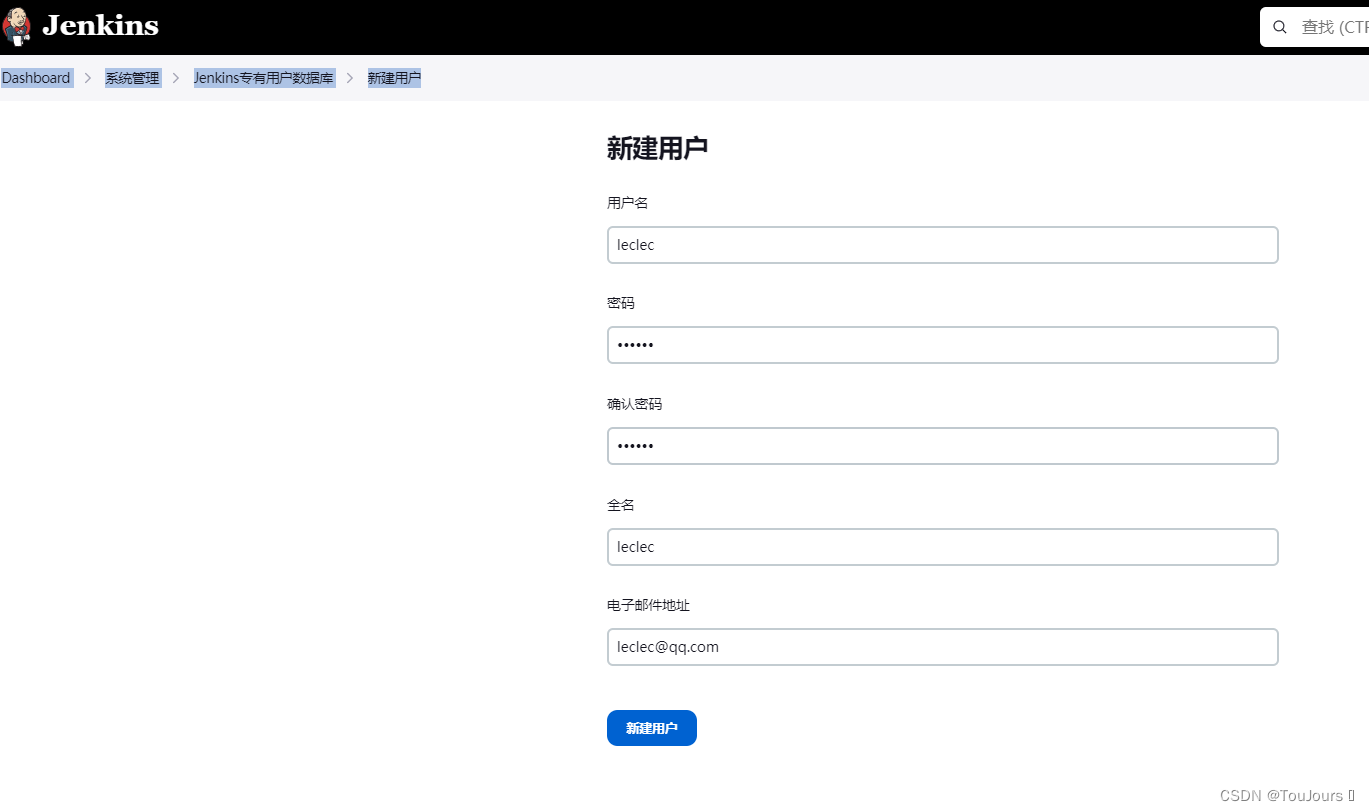Expand chevron after Jenkins专有用户数据库 breadcrumb
This screenshot has height=811, width=1369.
350,78
